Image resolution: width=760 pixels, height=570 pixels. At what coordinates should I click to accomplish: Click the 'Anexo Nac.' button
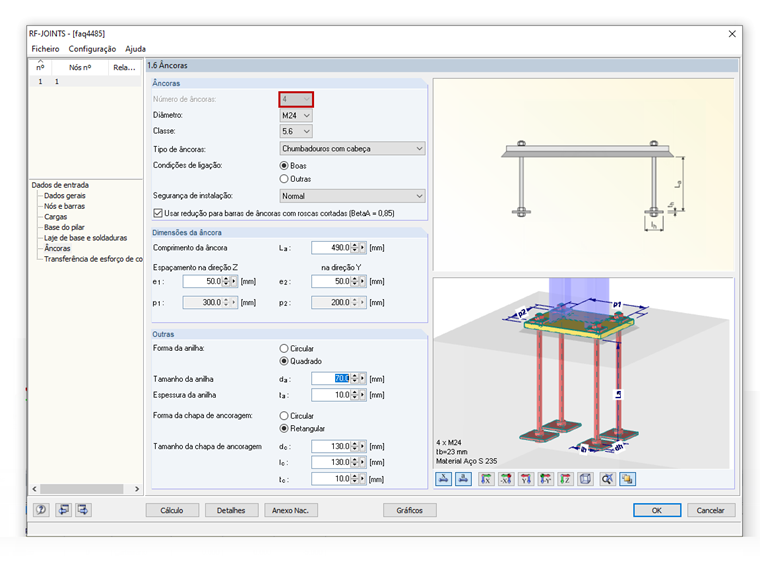(x=291, y=510)
